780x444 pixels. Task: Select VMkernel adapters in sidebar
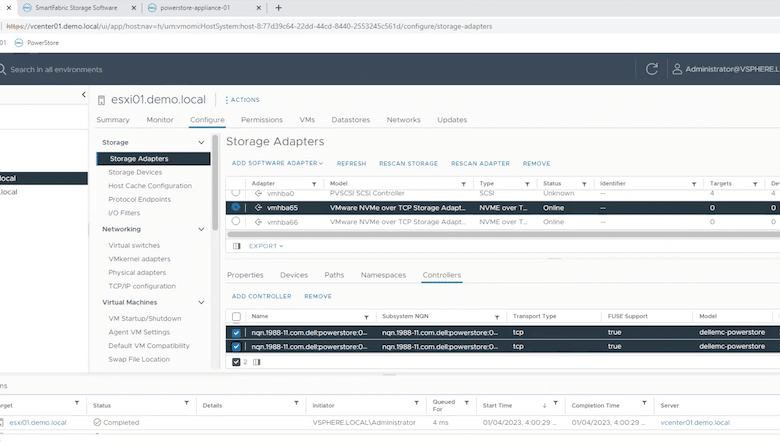tap(139, 259)
